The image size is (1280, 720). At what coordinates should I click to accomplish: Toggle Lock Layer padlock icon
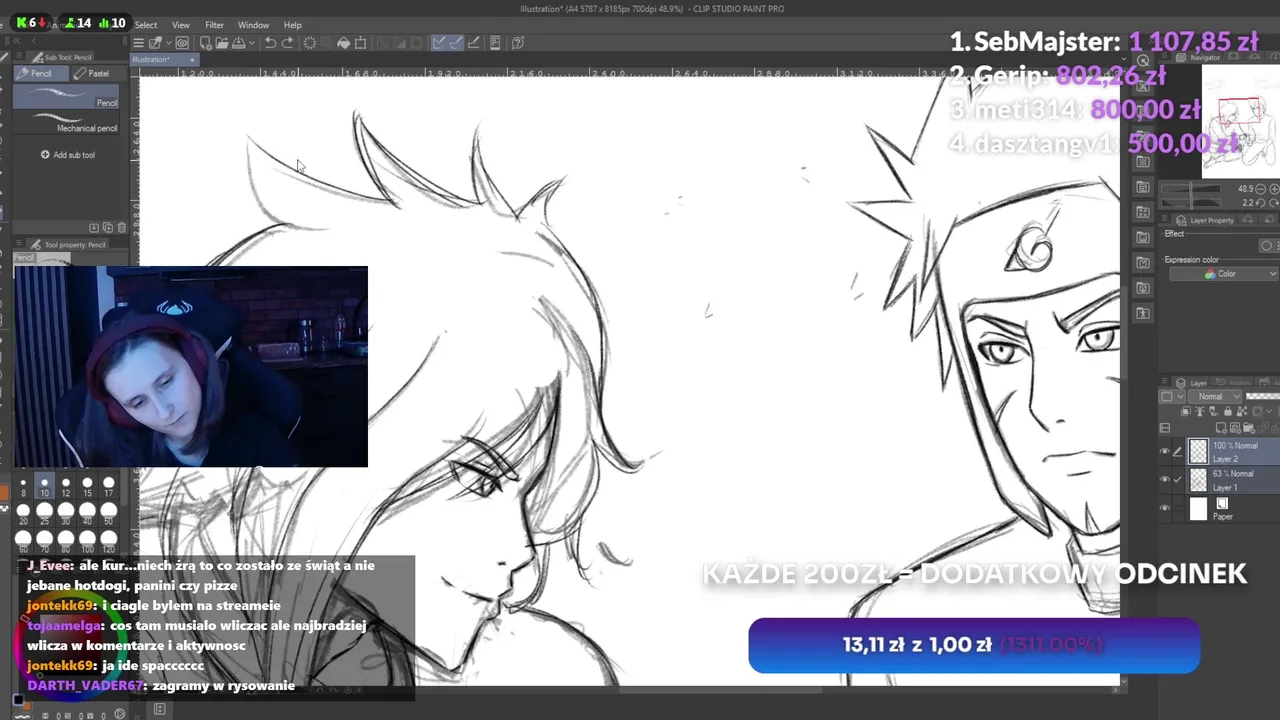coord(1228,411)
